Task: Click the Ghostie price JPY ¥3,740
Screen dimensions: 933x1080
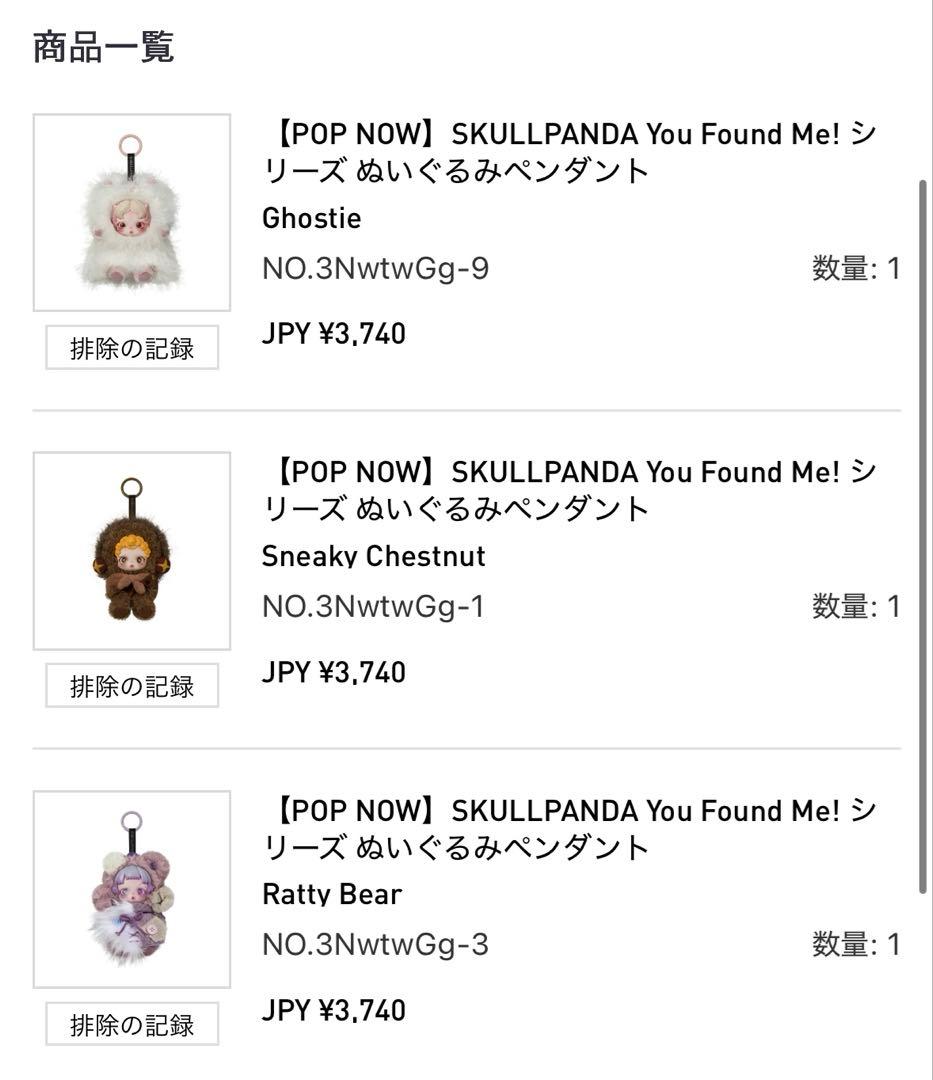Action: (334, 334)
